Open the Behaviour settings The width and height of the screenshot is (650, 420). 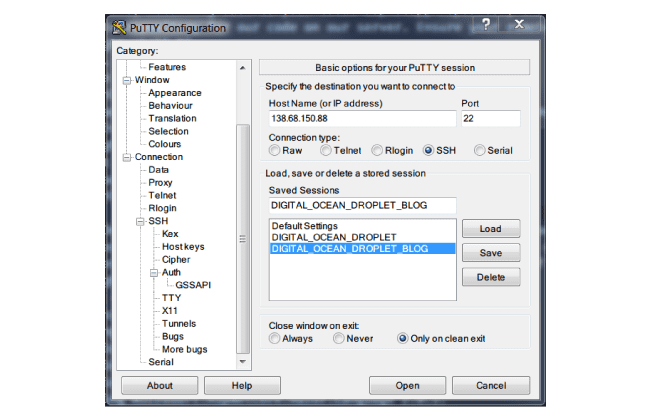point(170,106)
